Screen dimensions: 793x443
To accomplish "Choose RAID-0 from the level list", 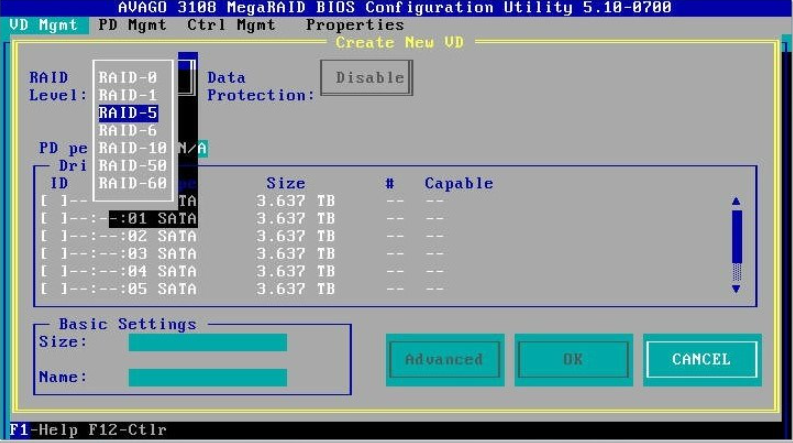I will [128, 77].
